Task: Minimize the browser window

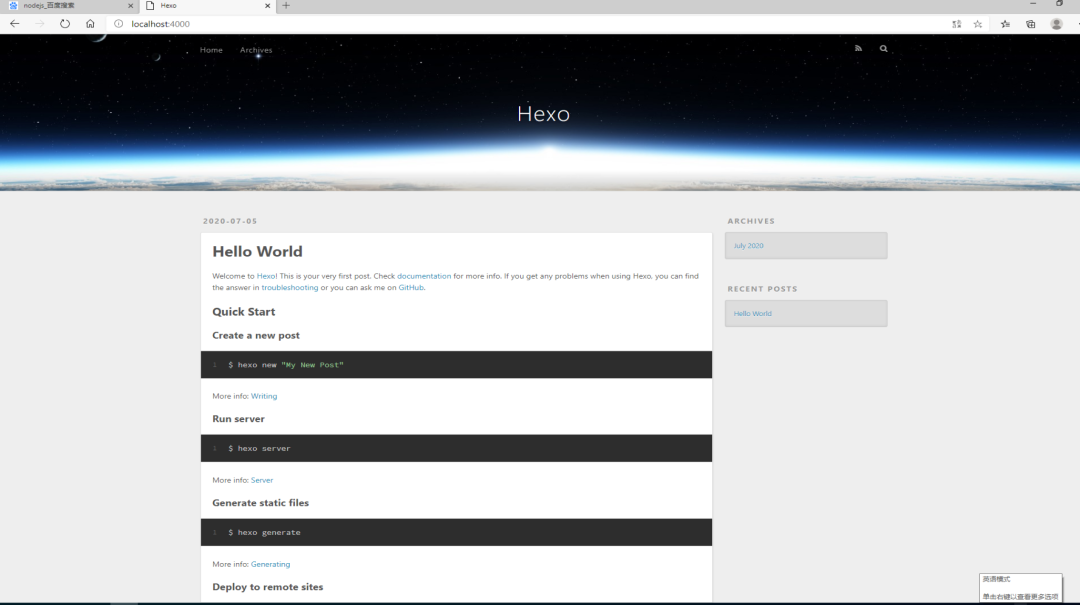Action: click(1032, 4)
